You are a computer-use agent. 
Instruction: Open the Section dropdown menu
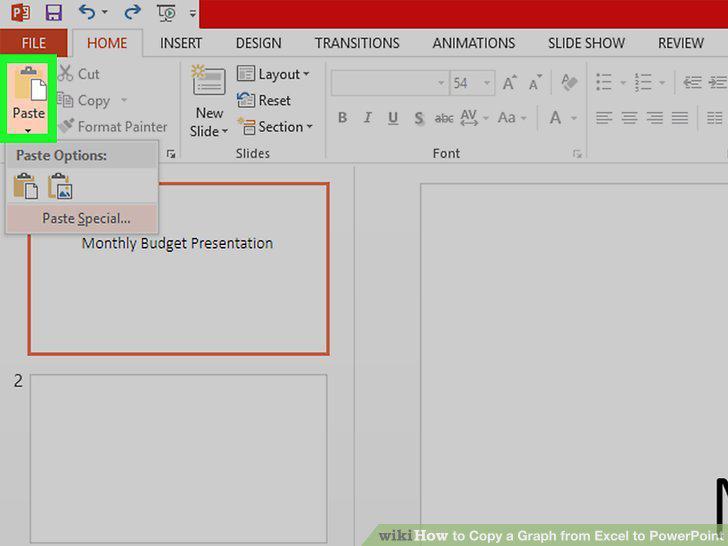click(275, 126)
